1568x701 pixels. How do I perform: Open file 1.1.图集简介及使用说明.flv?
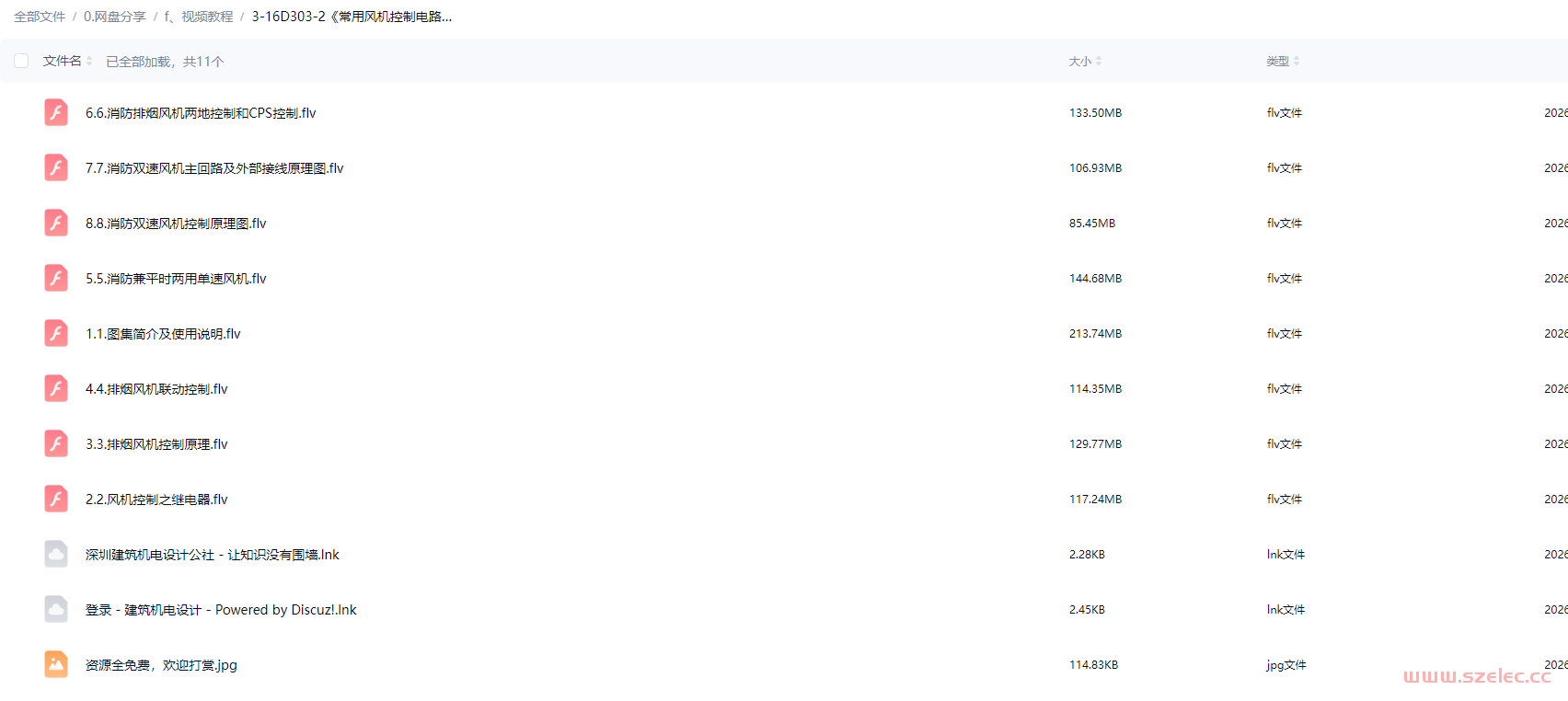(163, 334)
